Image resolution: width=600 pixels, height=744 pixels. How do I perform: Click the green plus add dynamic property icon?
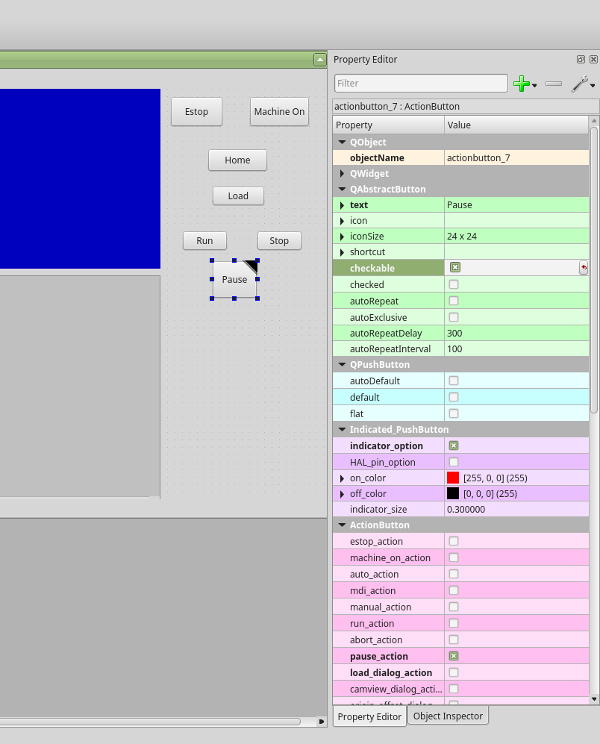tap(520, 85)
